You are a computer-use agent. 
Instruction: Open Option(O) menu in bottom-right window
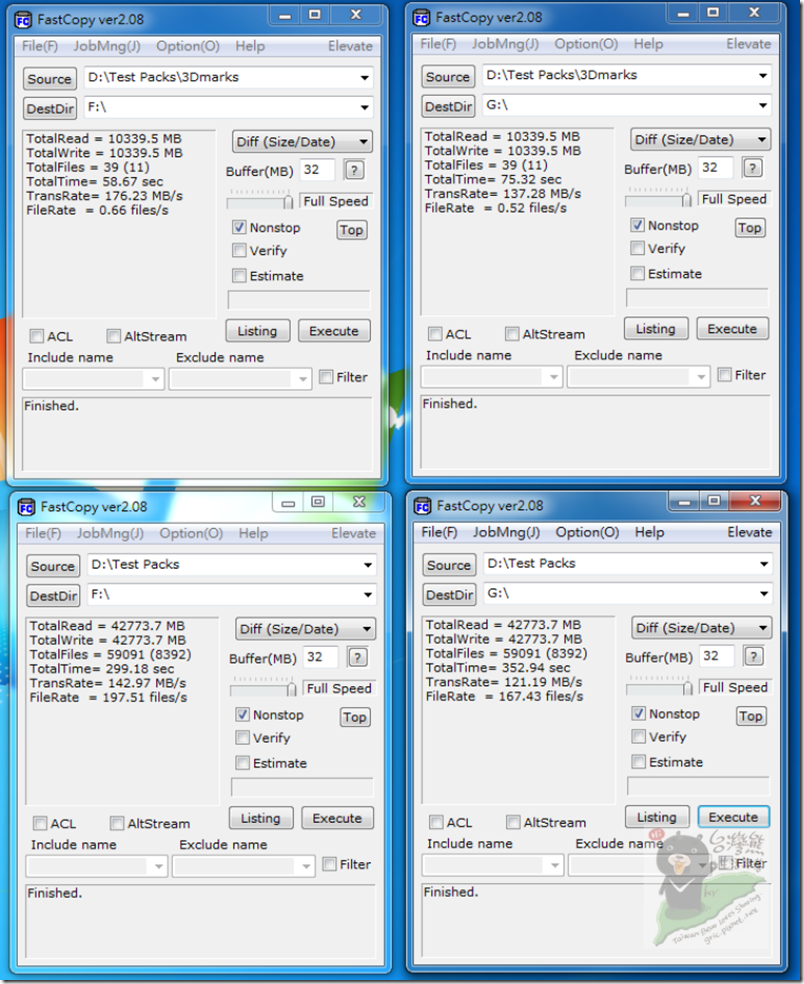tap(587, 532)
